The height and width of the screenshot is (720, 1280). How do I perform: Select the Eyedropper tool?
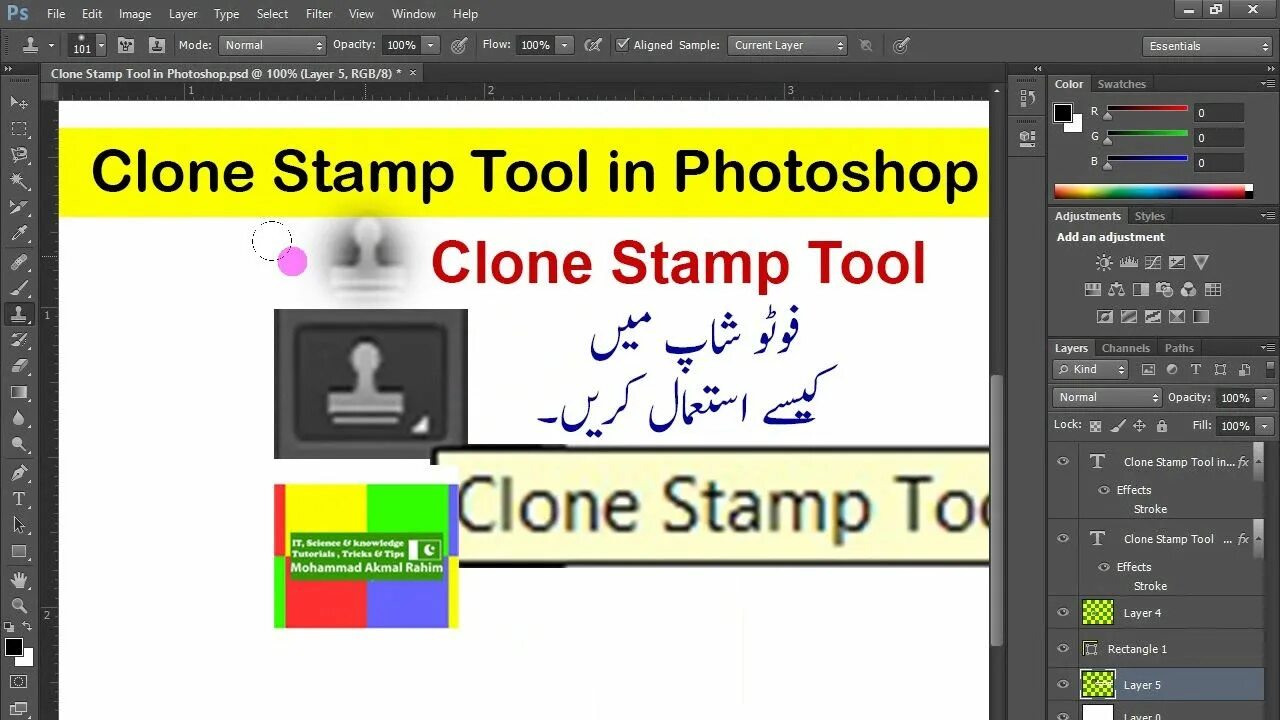click(19, 234)
